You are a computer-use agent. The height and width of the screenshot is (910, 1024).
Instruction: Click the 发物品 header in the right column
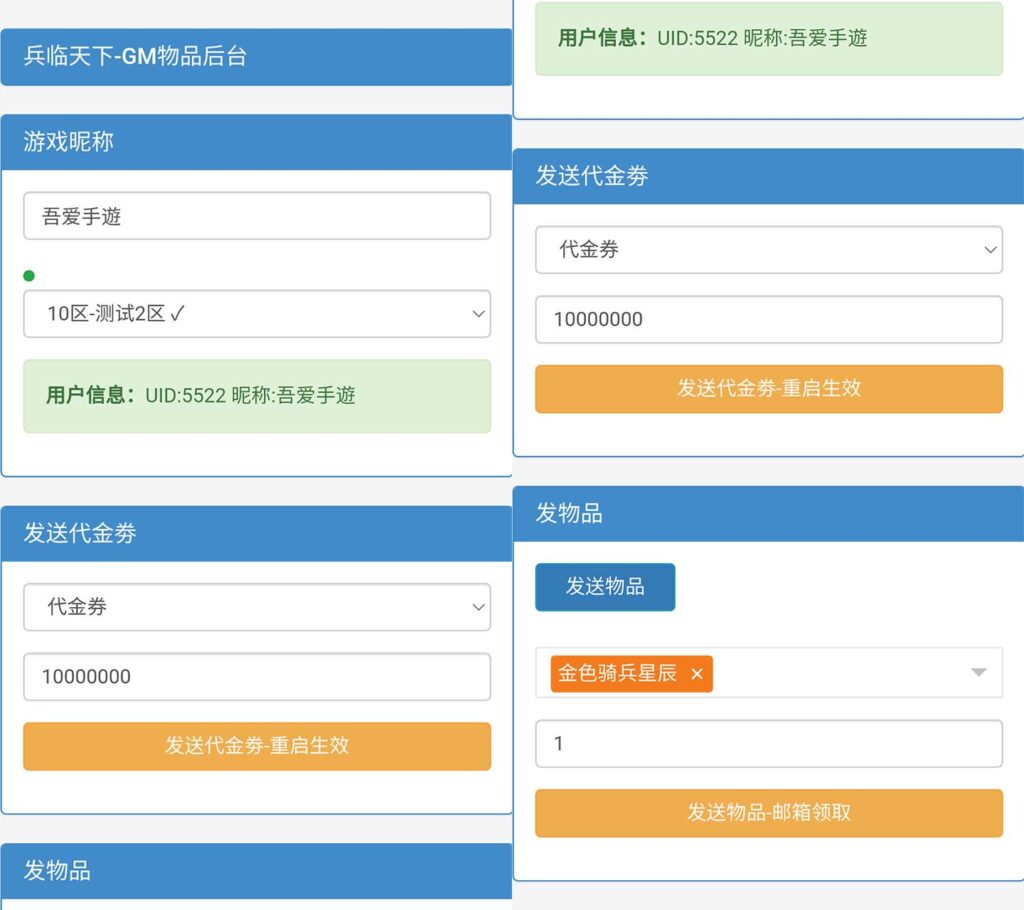point(768,514)
